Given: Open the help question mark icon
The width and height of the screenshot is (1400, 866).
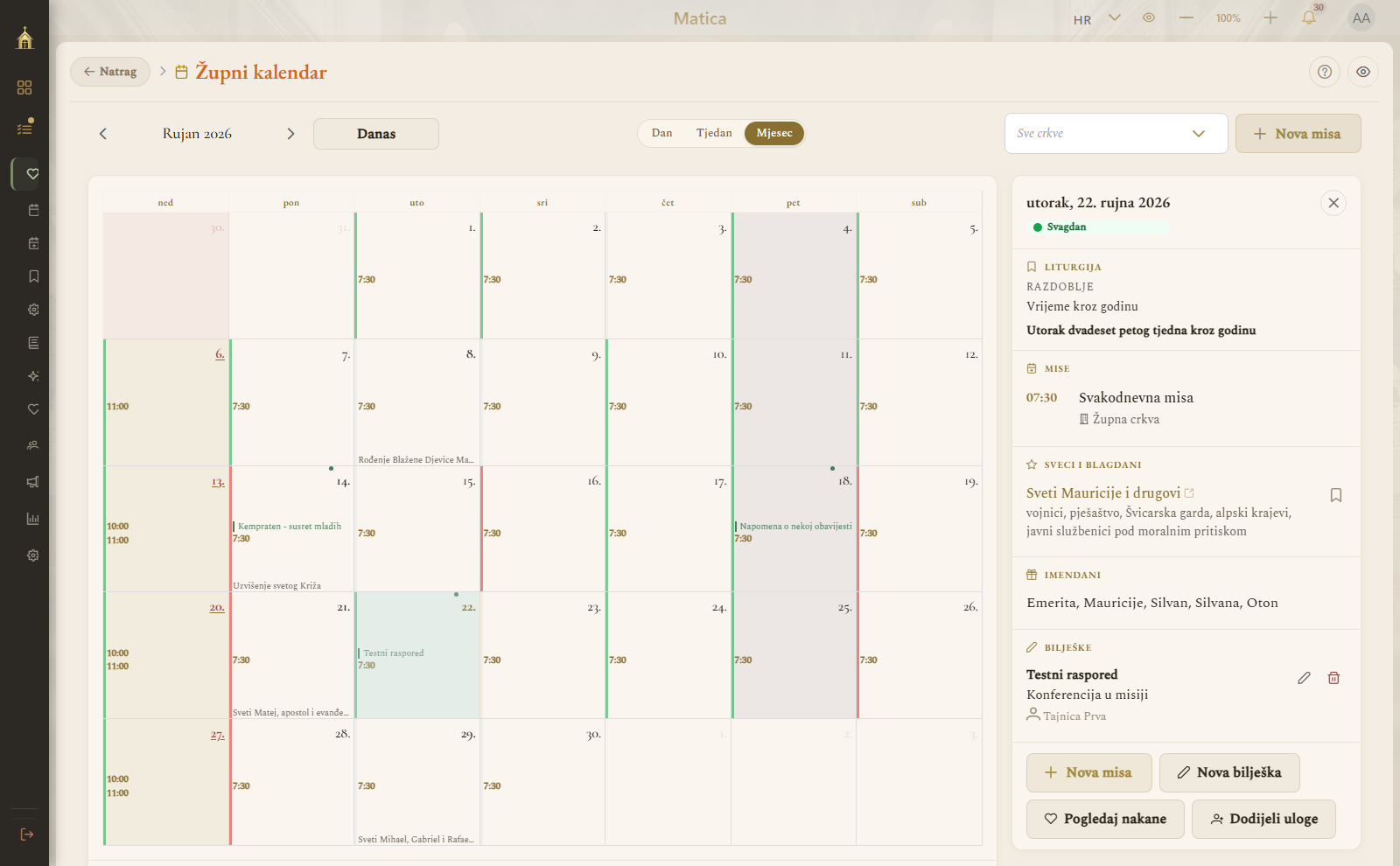Looking at the screenshot, I should click(x=1325, y=72).
